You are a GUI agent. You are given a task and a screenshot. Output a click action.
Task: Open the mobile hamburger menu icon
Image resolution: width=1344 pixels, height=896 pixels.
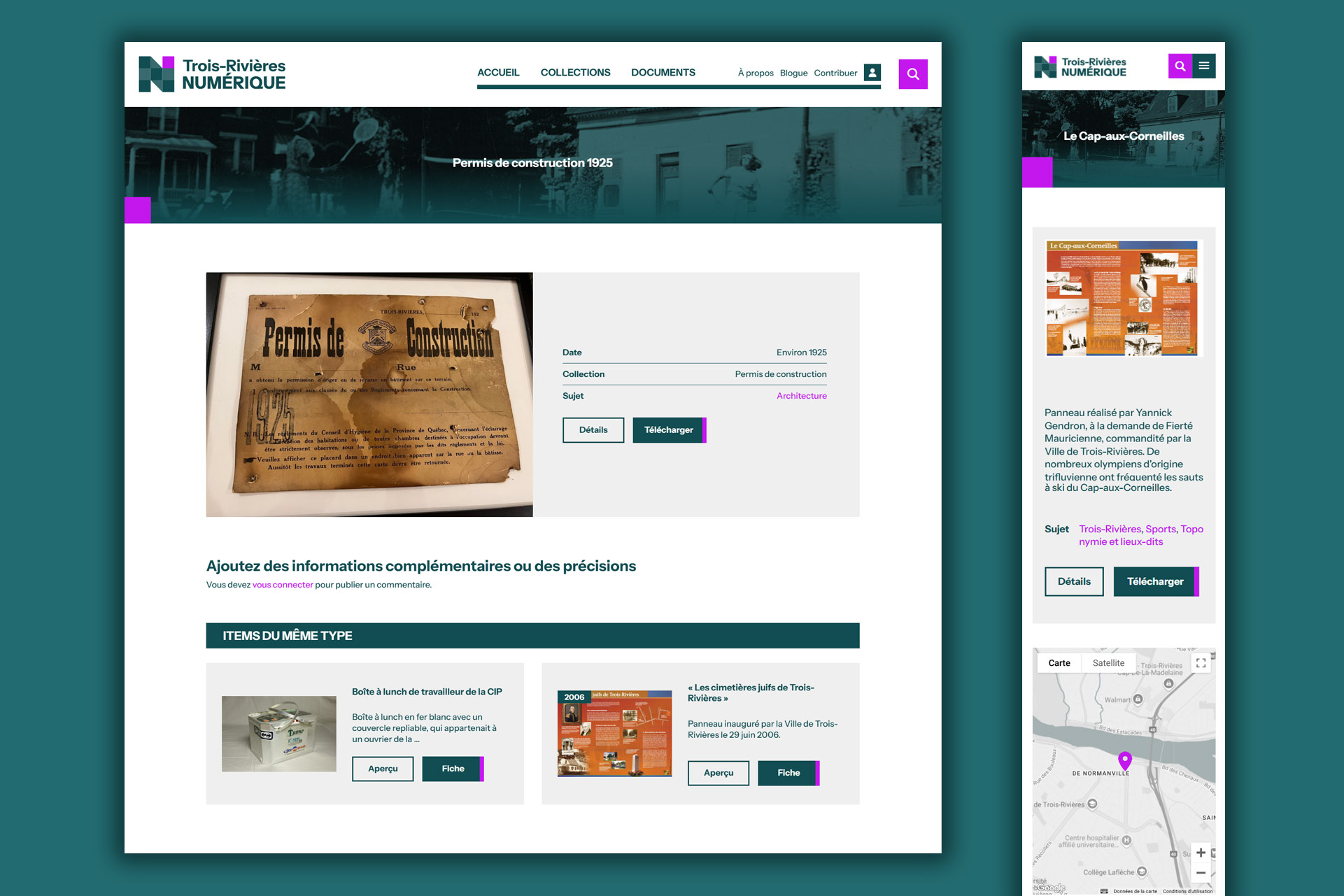click(x=1204, y=66)
